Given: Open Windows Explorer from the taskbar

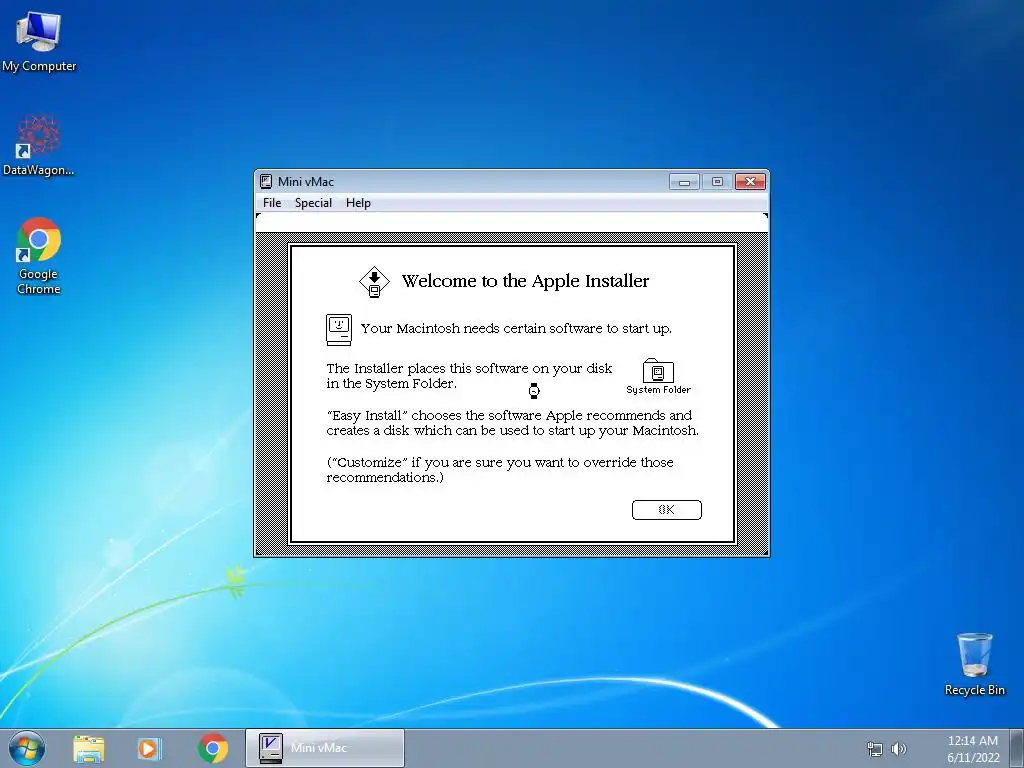Looking at the screenshot, I should (x=89, y=748).
